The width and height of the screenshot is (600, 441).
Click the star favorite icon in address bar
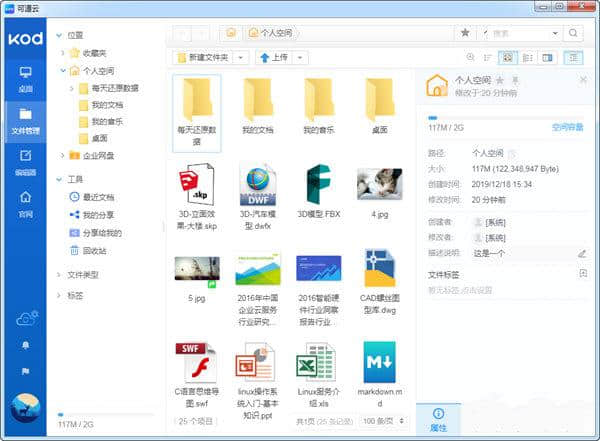click(x=465, y=33)
